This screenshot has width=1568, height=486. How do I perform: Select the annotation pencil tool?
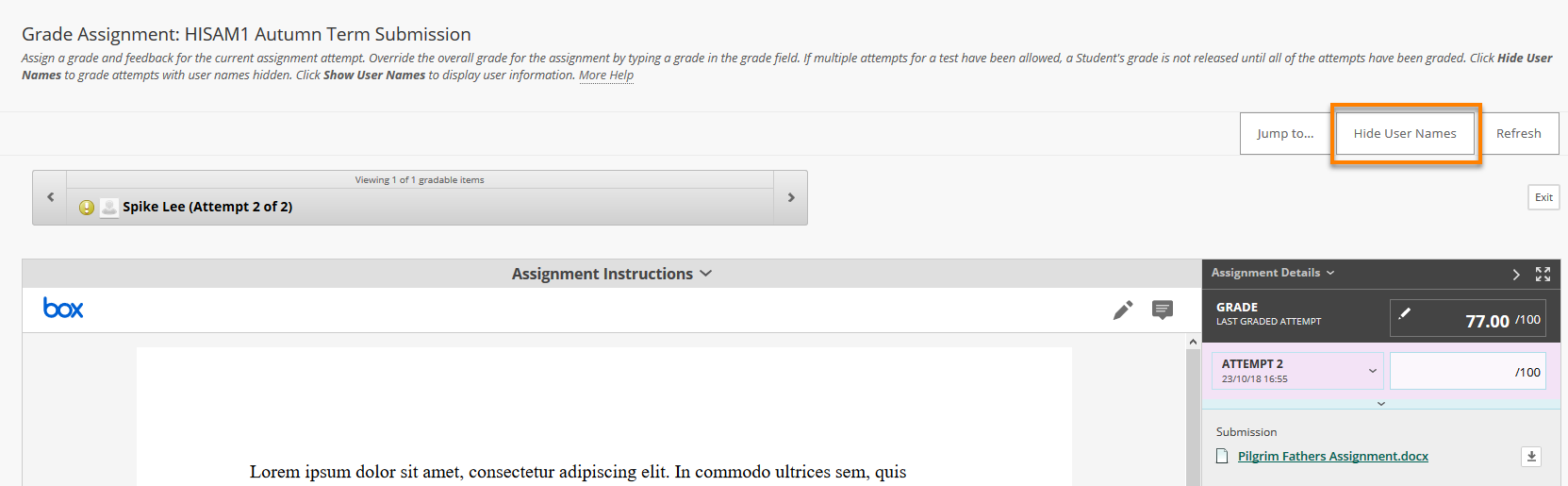(x=1122, y=310)
